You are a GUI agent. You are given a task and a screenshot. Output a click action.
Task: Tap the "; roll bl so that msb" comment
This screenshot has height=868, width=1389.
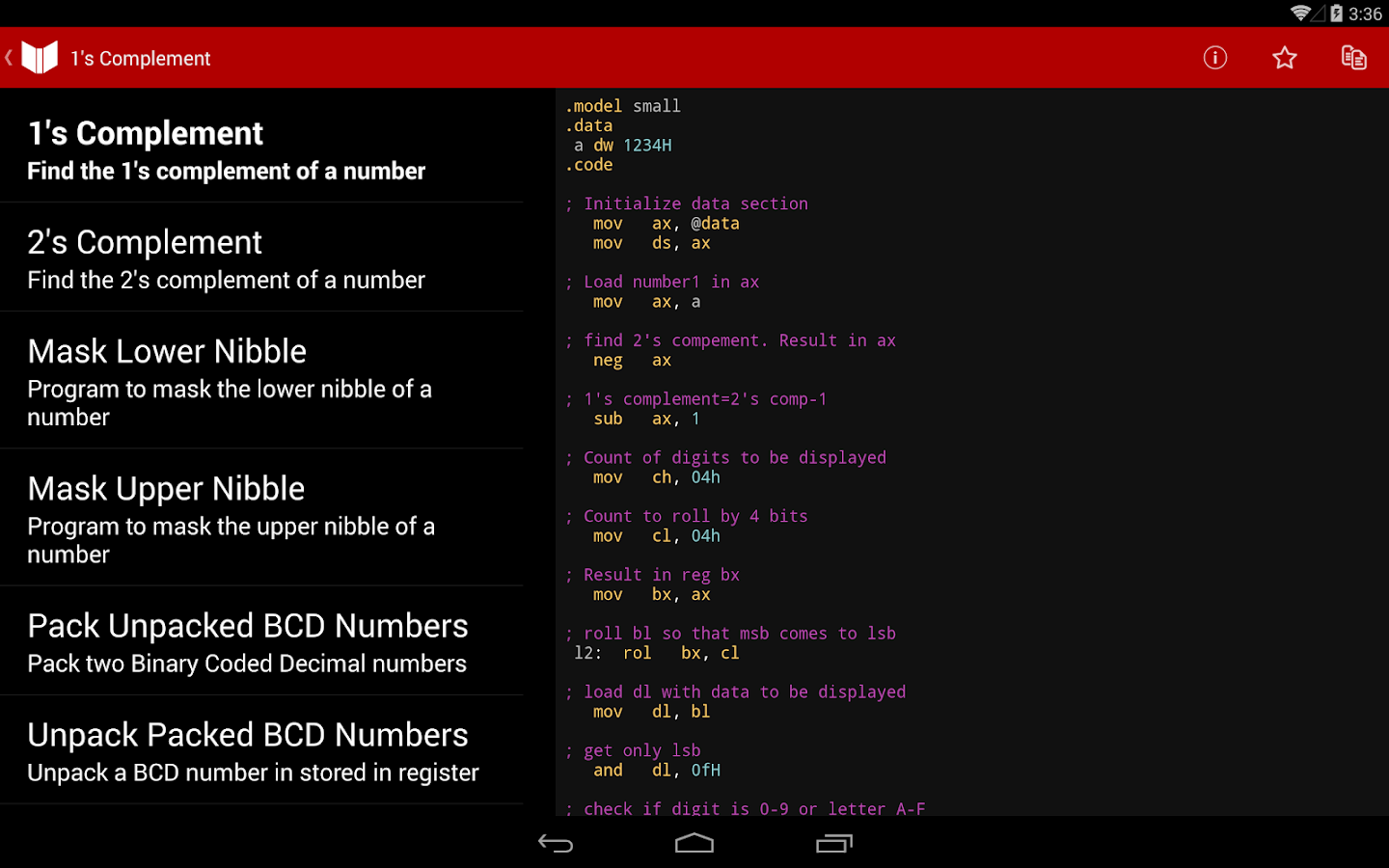(x=730, y=634)
